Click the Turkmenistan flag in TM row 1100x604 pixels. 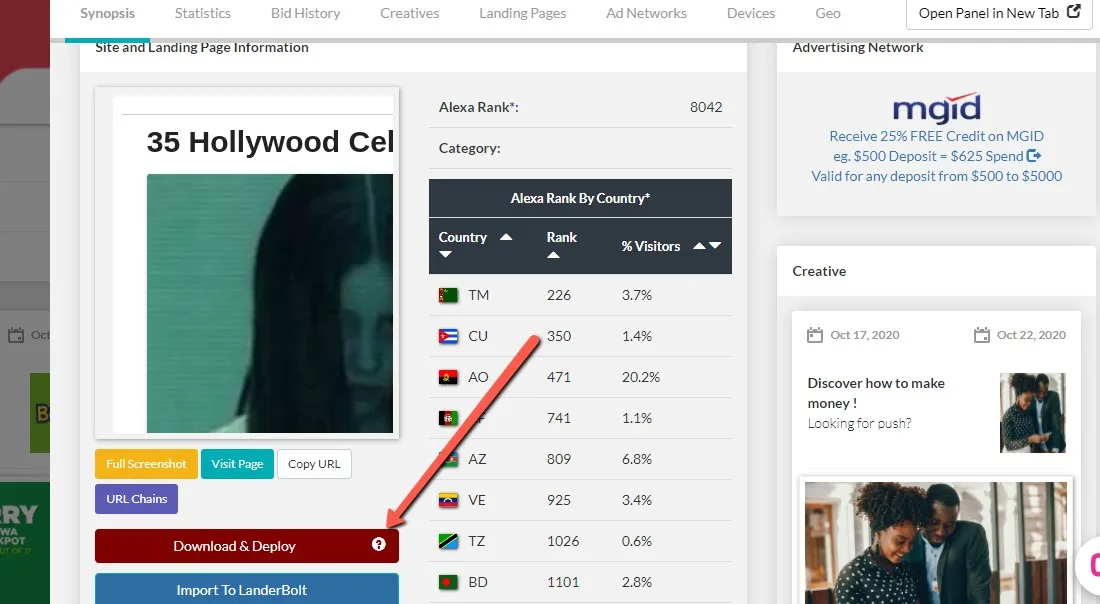pyautogui.click(x=448, y=295)
